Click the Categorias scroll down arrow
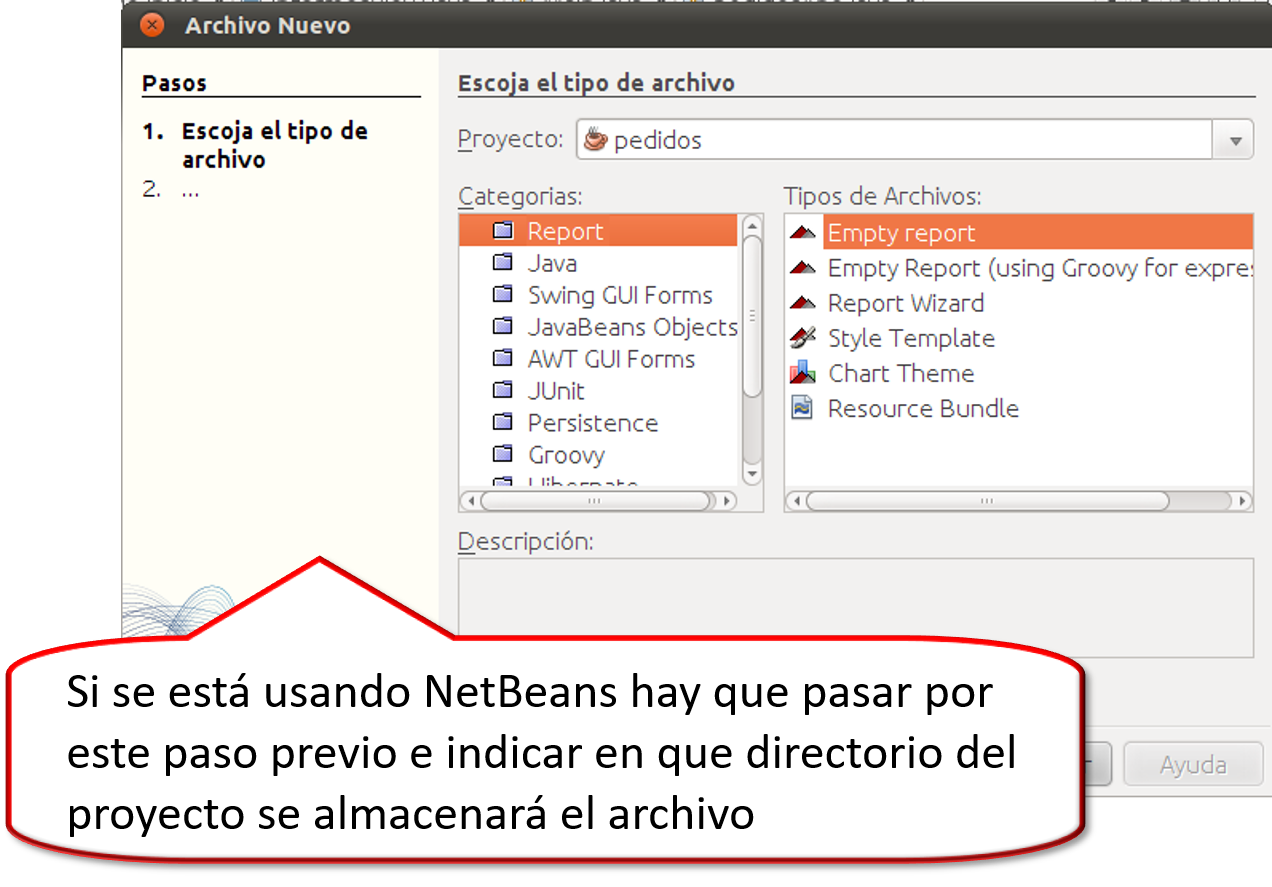Viewport: 1272px width, 887px height. click(752, 473)
